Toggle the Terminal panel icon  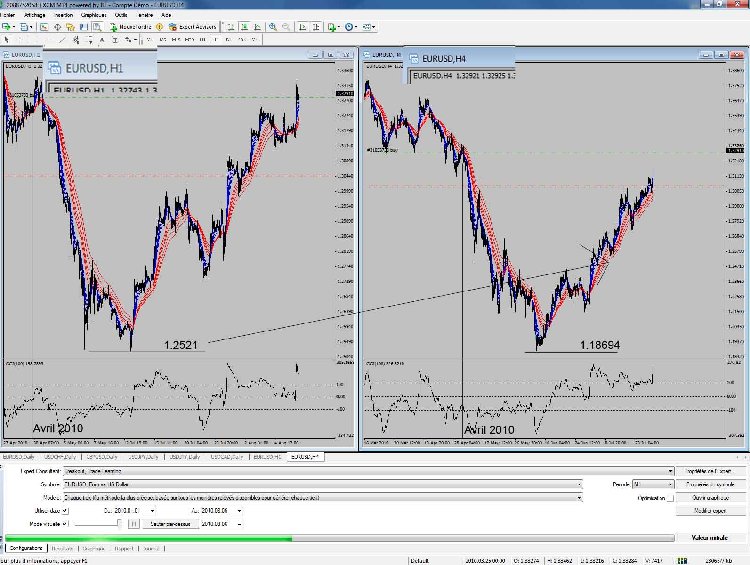pos(83,27)
